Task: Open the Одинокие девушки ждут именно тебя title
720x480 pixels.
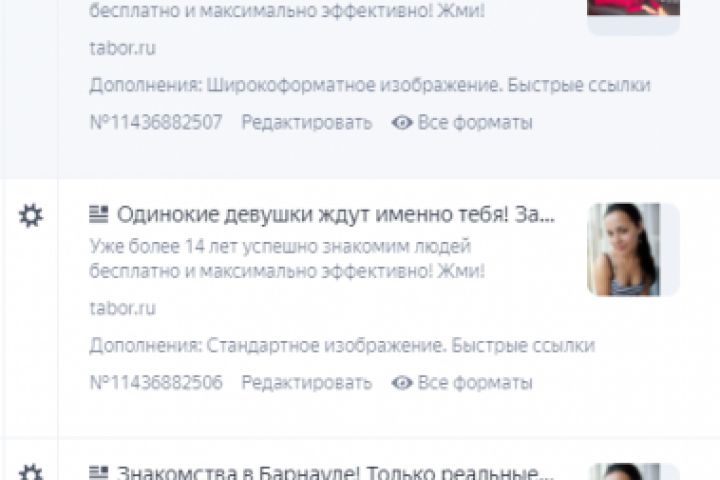Action: pos(336,215)
